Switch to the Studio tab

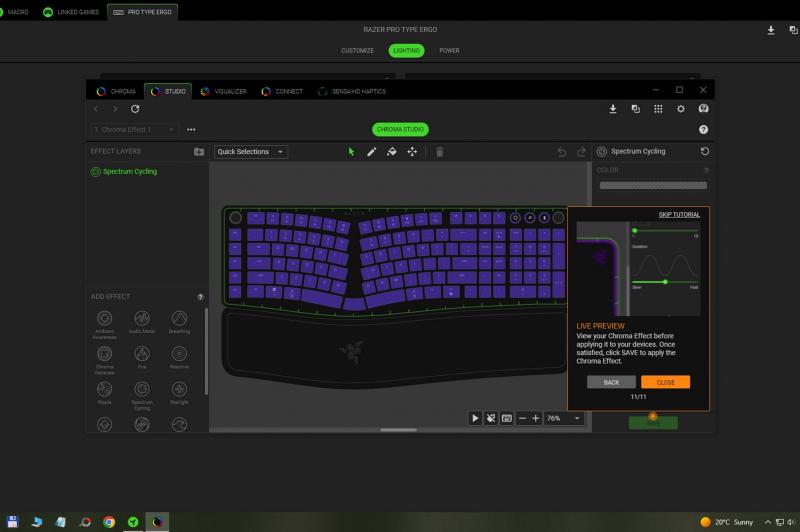tap(168, 91)
